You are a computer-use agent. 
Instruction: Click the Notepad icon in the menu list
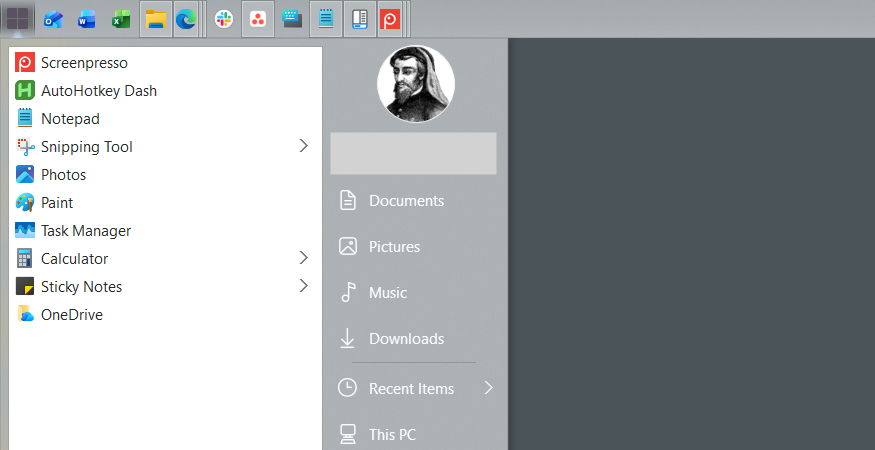(25, 118)
